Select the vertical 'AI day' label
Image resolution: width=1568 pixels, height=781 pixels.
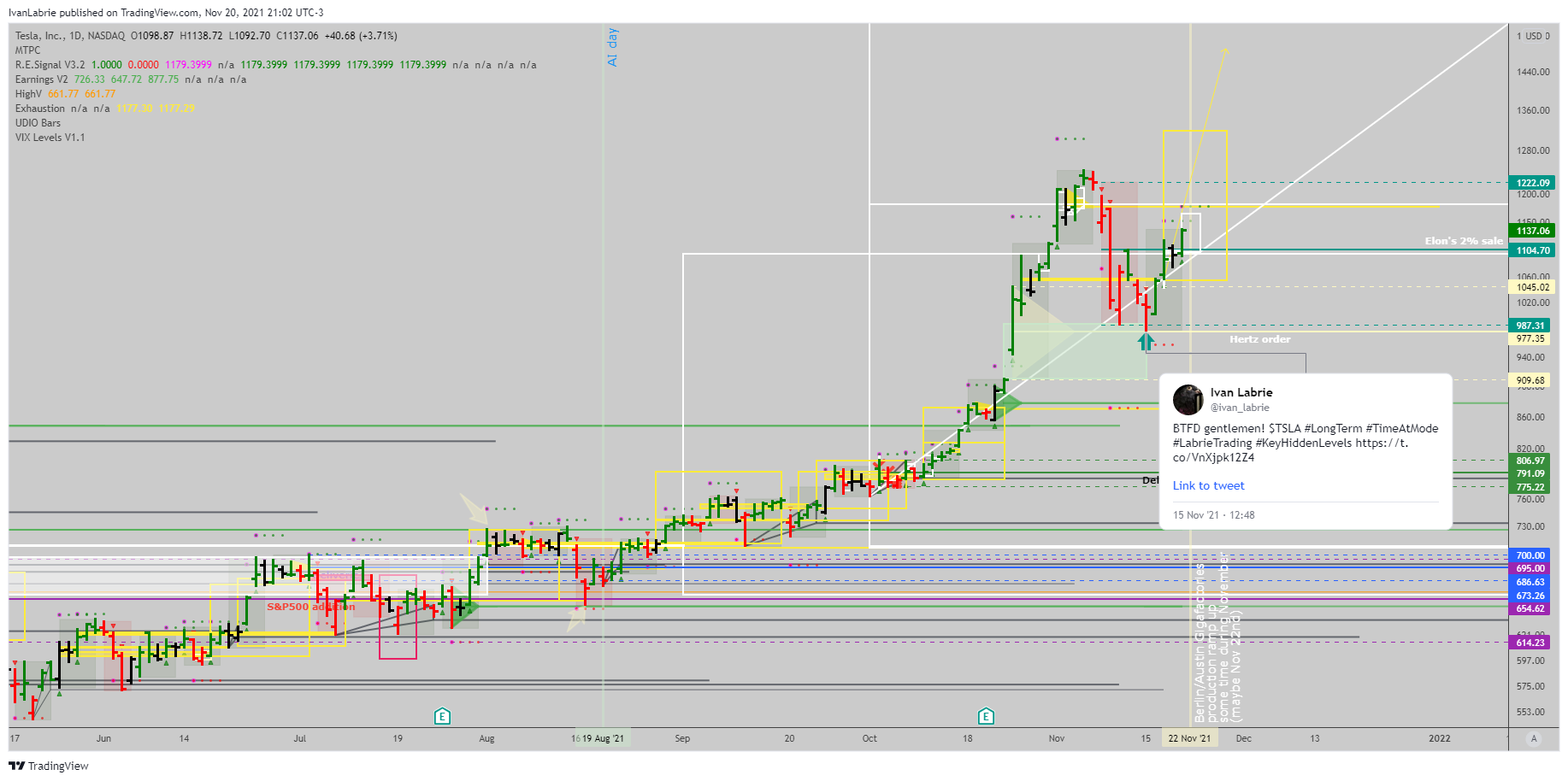coord(612,47)
